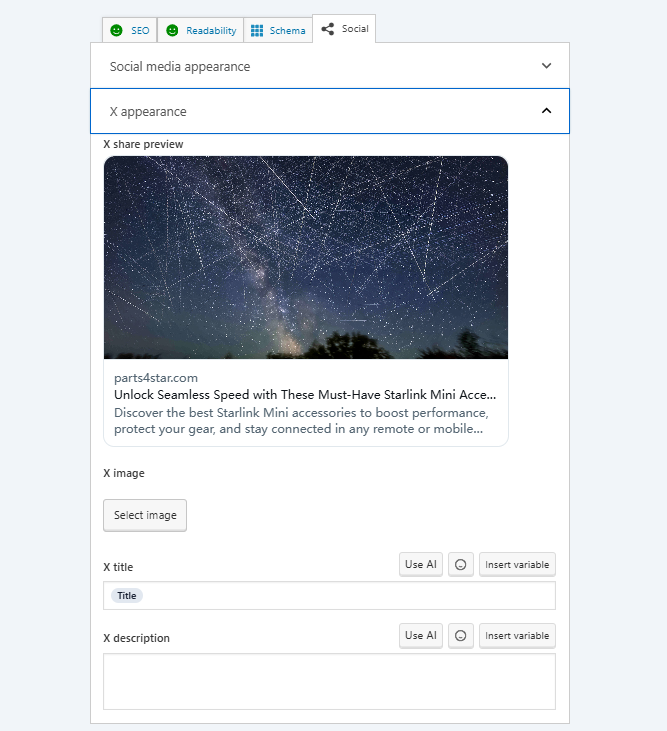
Task: Click inside the X title field
Action: pos(350,596)
